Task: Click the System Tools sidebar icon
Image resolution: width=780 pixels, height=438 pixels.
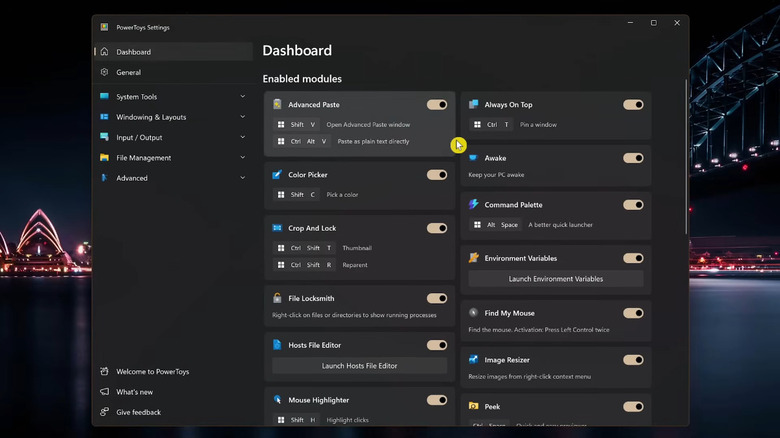Action: click(x=104, y=96)
